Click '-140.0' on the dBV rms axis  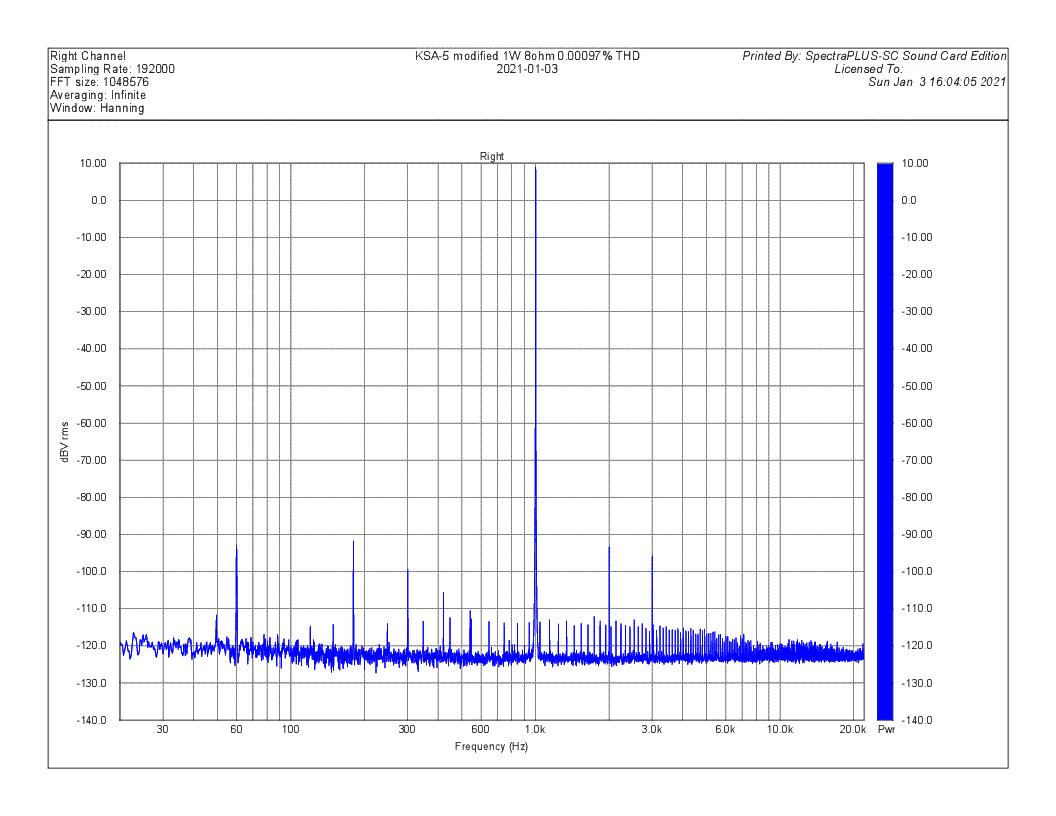[x=92, y=720]
